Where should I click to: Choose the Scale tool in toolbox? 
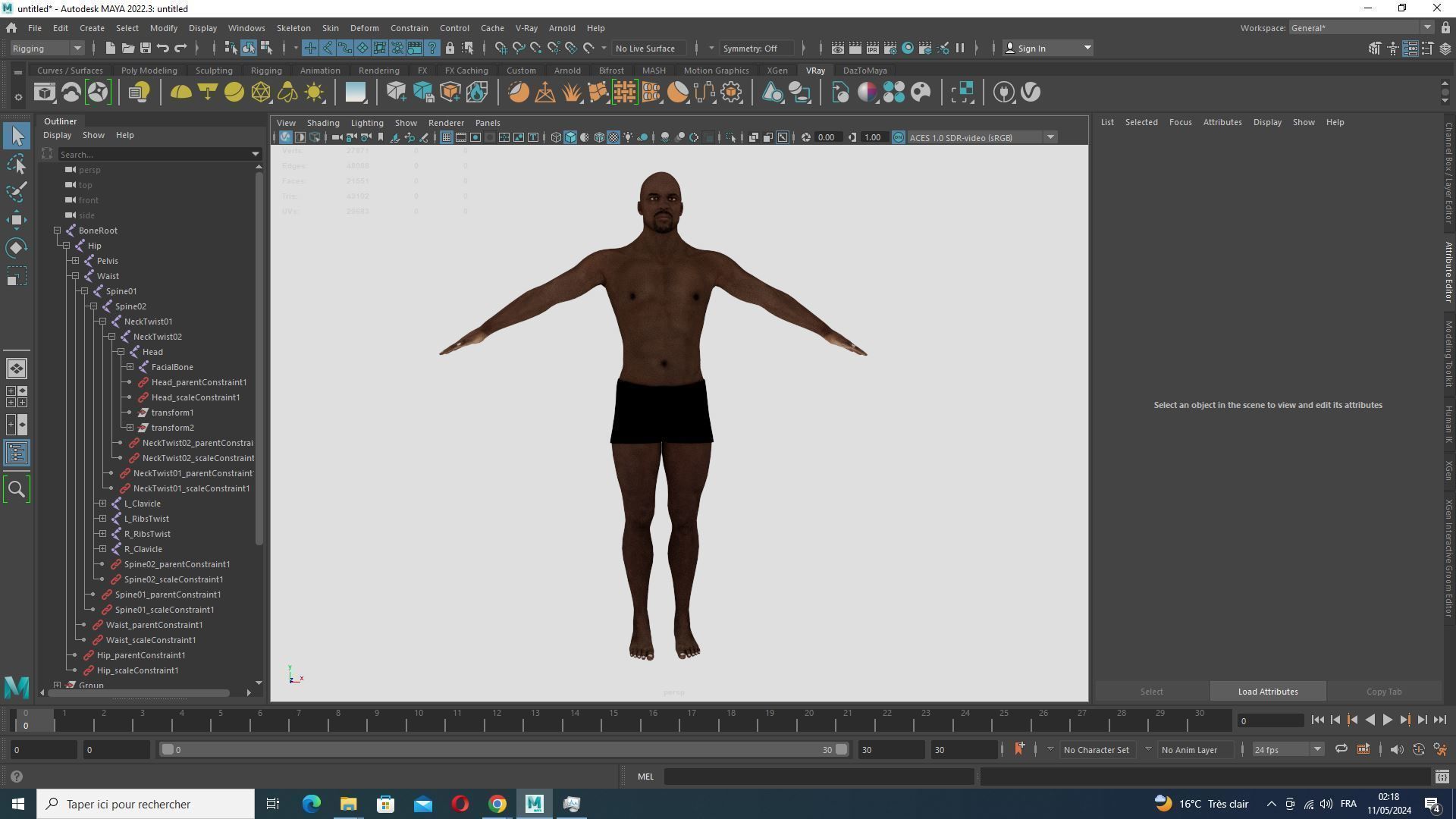click(17, 276)
